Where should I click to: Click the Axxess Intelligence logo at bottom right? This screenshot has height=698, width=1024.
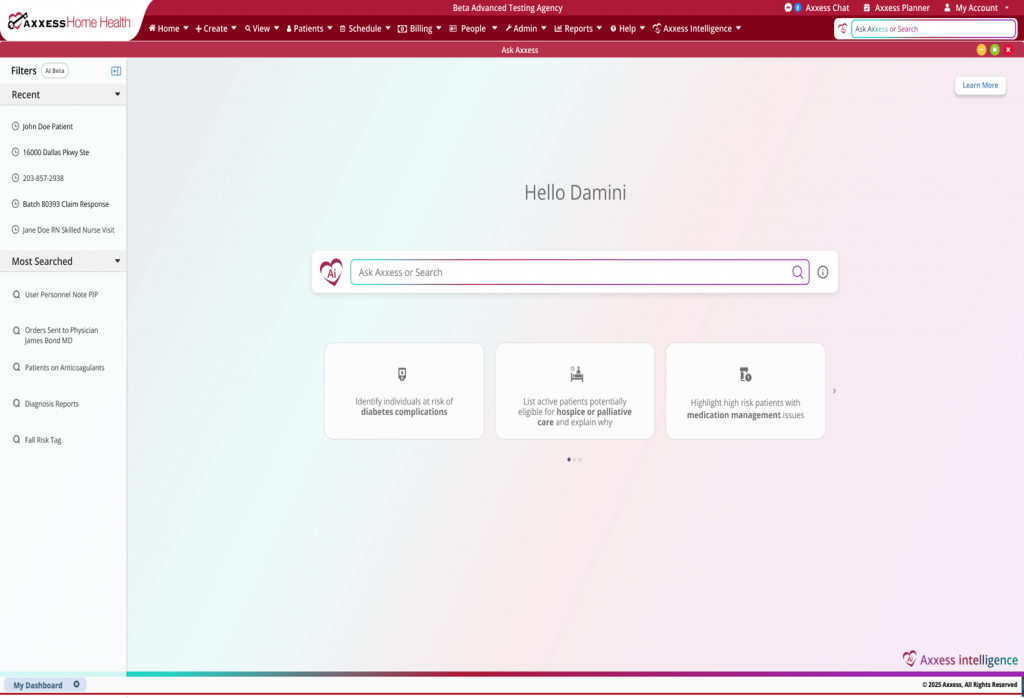pos(959,659)
